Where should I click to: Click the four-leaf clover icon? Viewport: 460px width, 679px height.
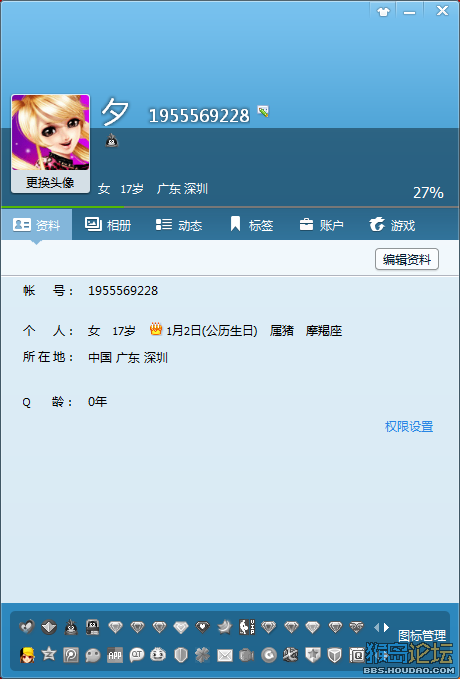[x=203, y=655]
